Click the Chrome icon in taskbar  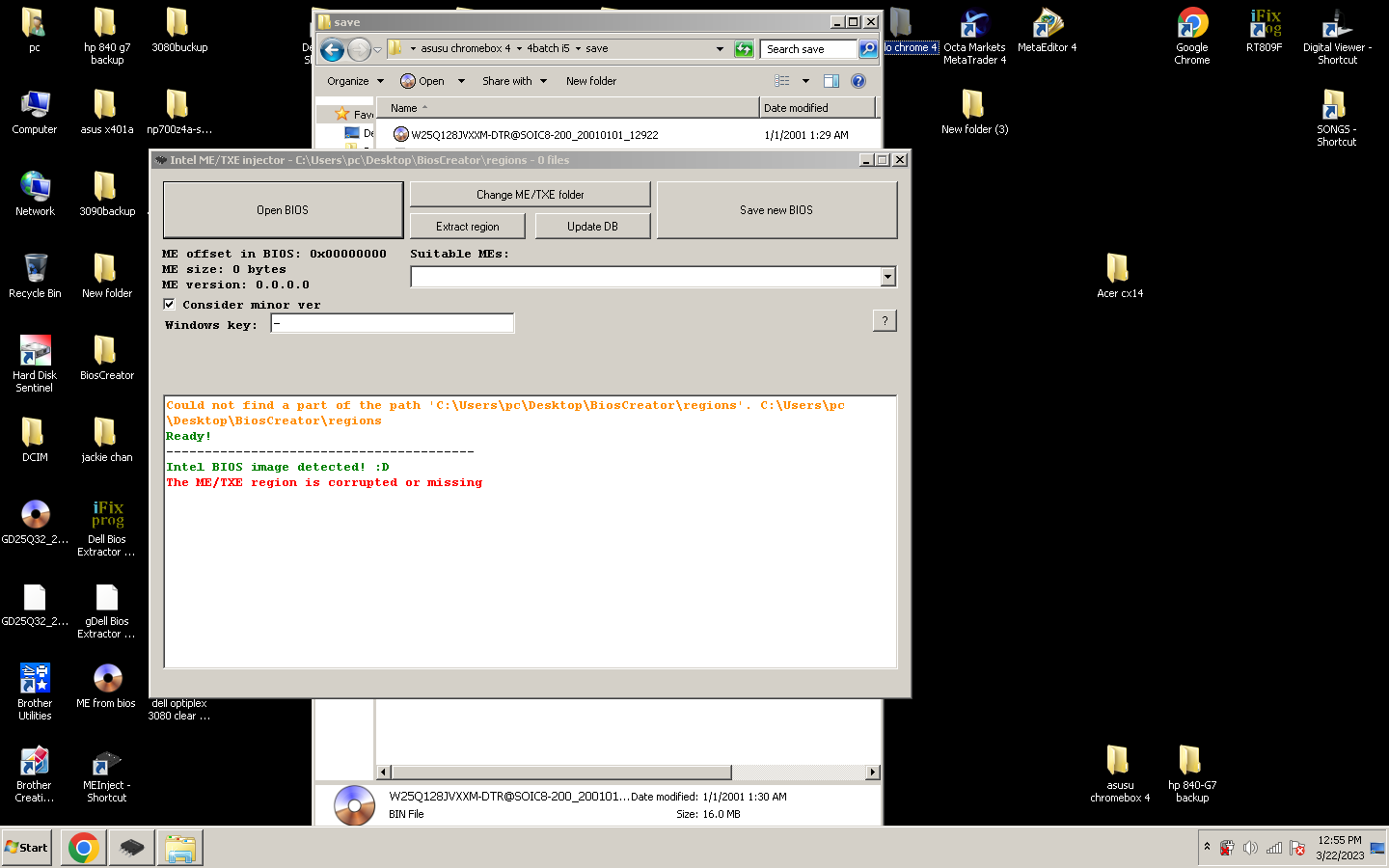[x=84, y=848]
